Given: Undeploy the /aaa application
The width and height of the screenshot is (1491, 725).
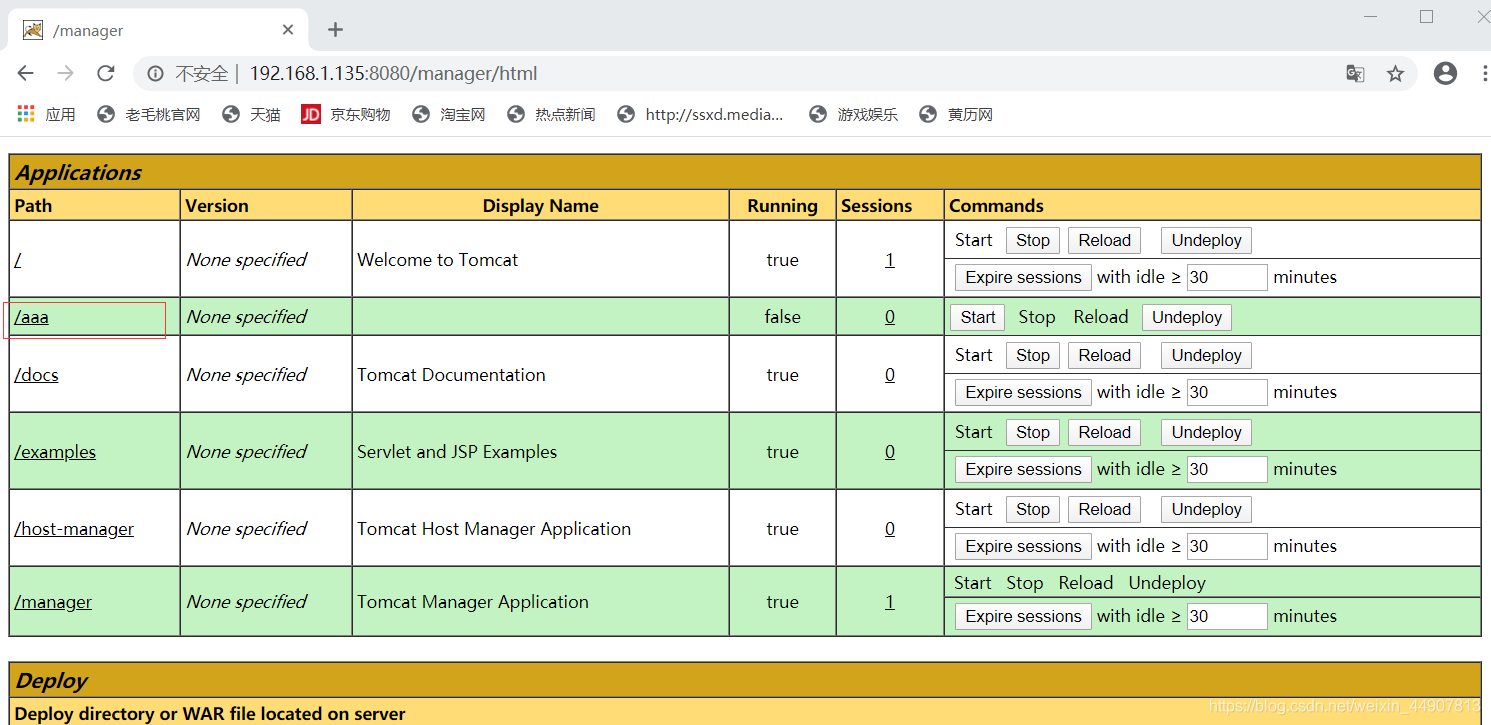Looking at the screenshot, I should [1187, 317].
